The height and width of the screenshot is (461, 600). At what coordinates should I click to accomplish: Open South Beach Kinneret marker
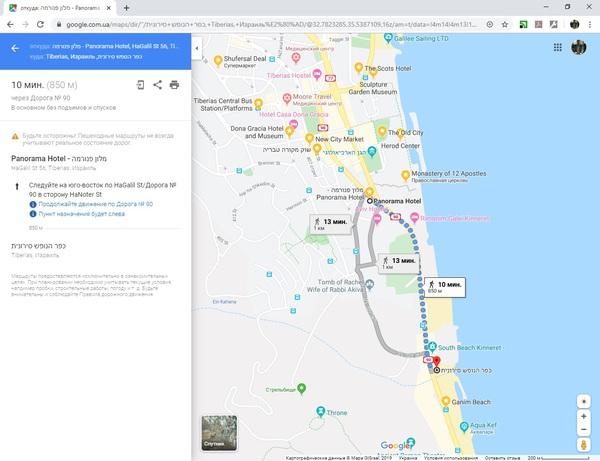(432, 347)
